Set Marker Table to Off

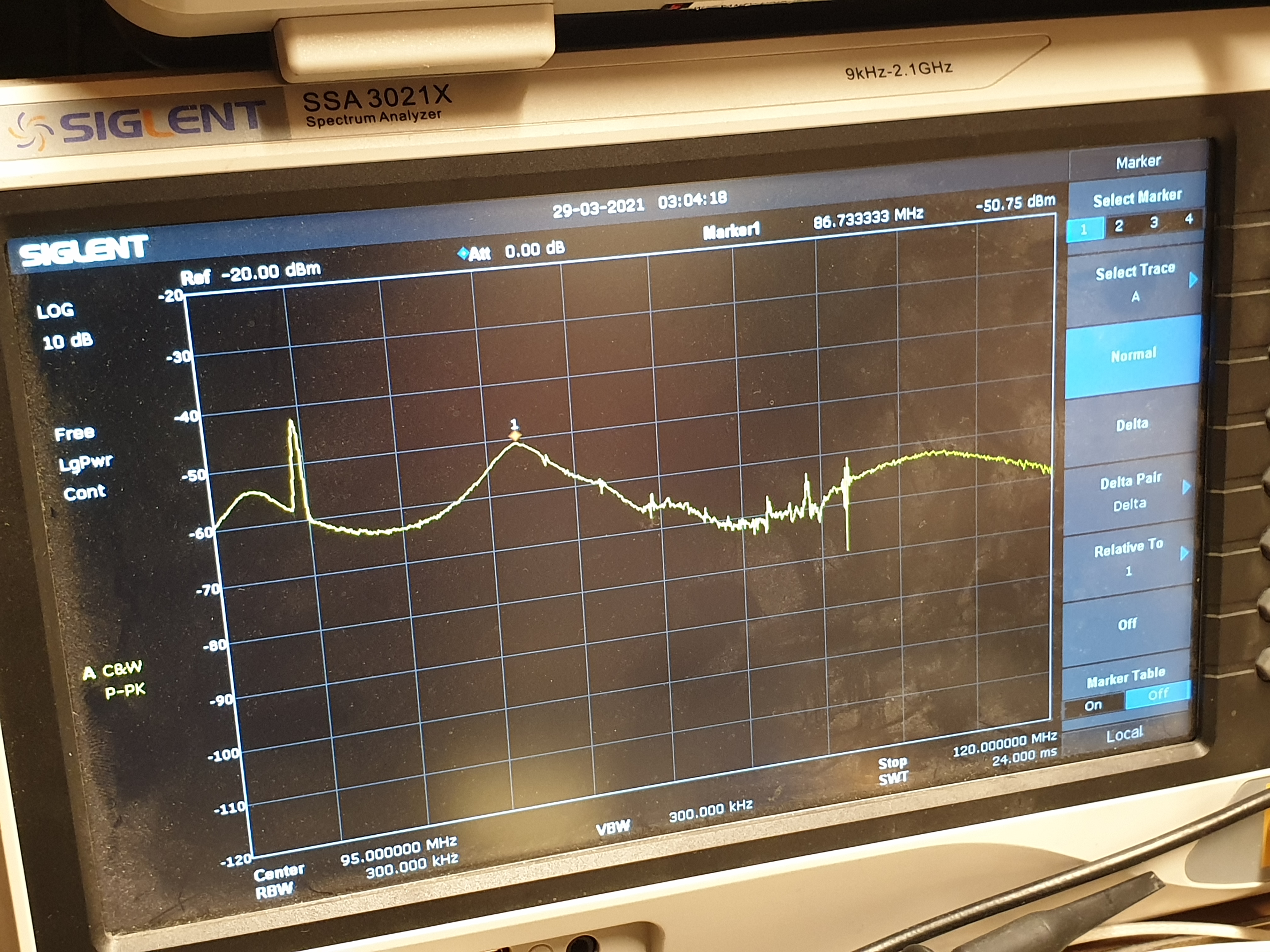[x=1158, y=694]
